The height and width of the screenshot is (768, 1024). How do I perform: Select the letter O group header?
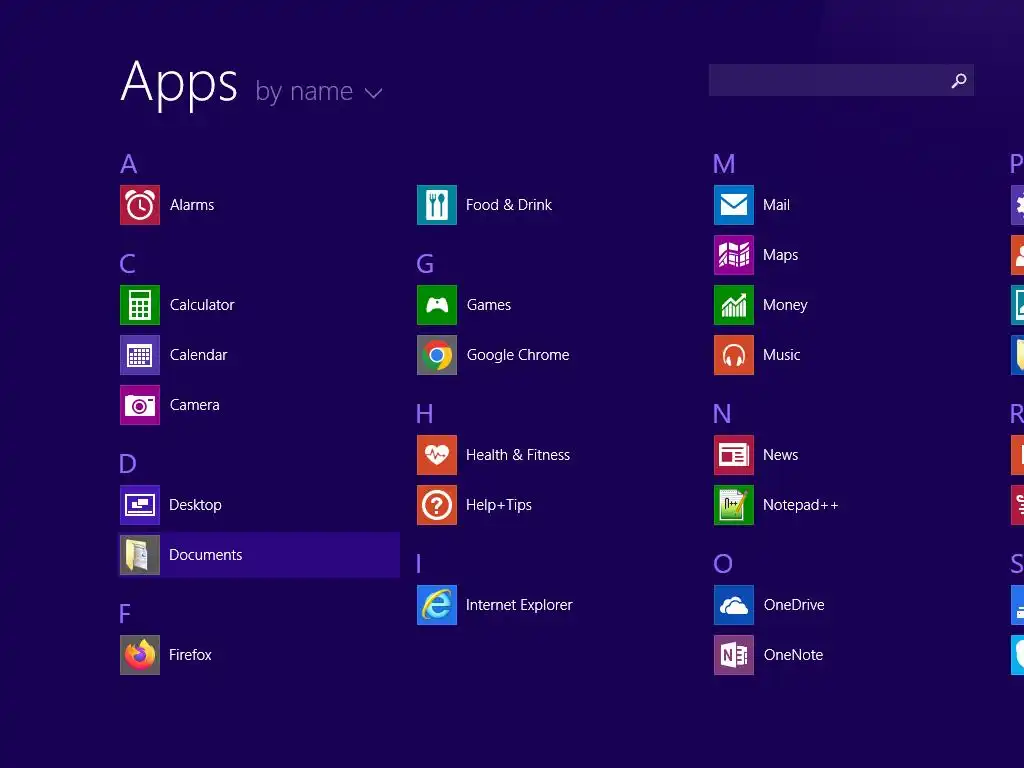[x=723, y=564]
